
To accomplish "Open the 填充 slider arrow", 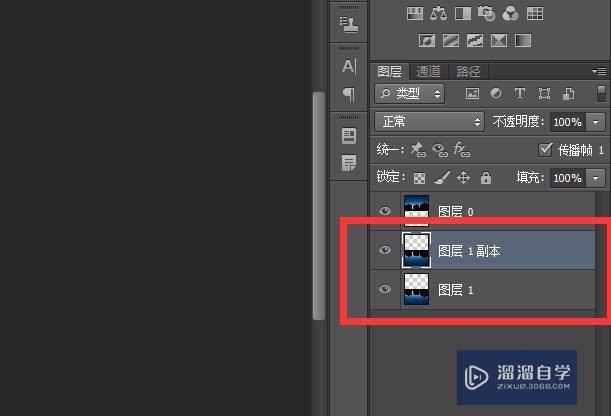I will coord(596,178).
